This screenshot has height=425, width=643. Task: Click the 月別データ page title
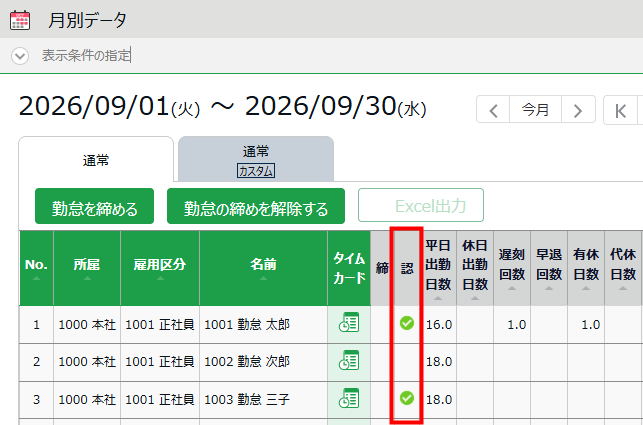tap(87, 20)
